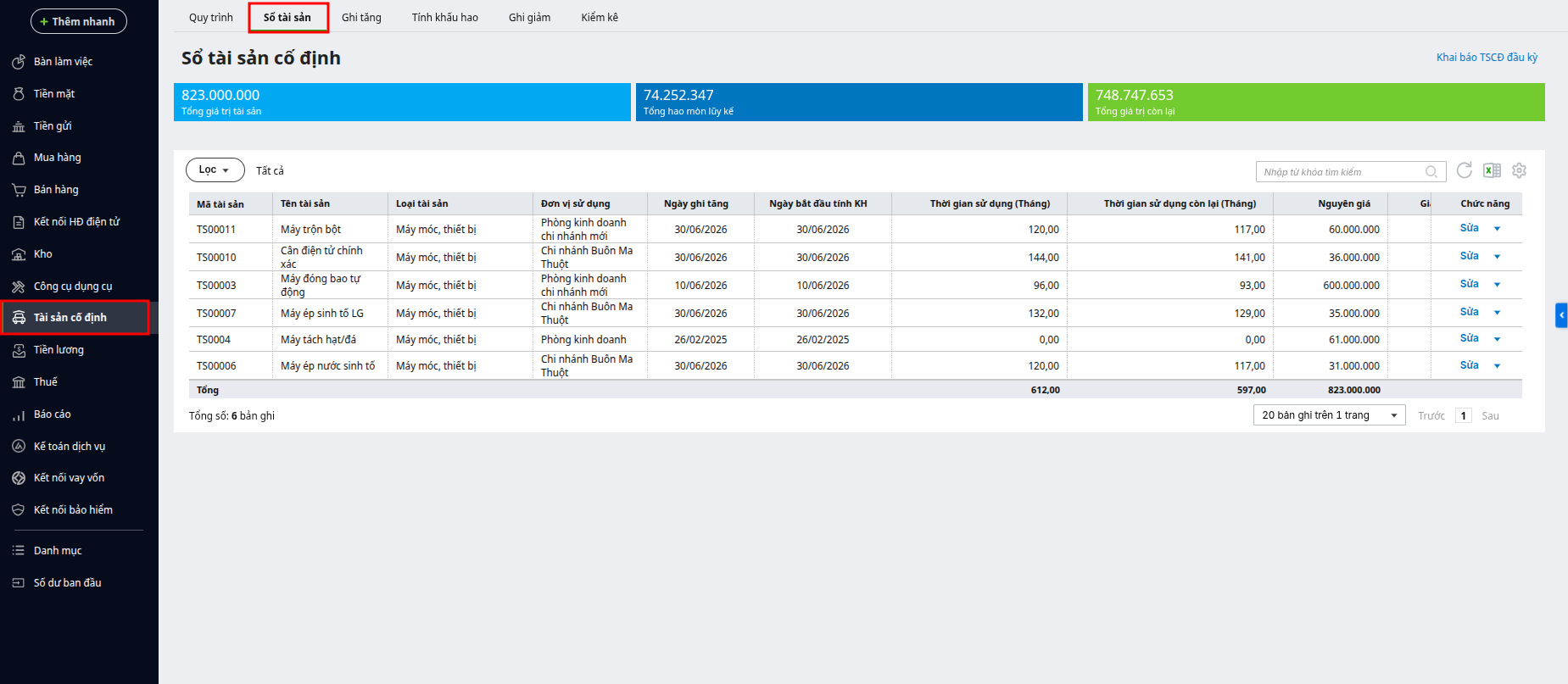Viewport: 1568px width, 684px height.
Task: Click the Khai báo TSCĐ đầu kỳ link
Action: pyautogui.click(x=1487, y=58)
